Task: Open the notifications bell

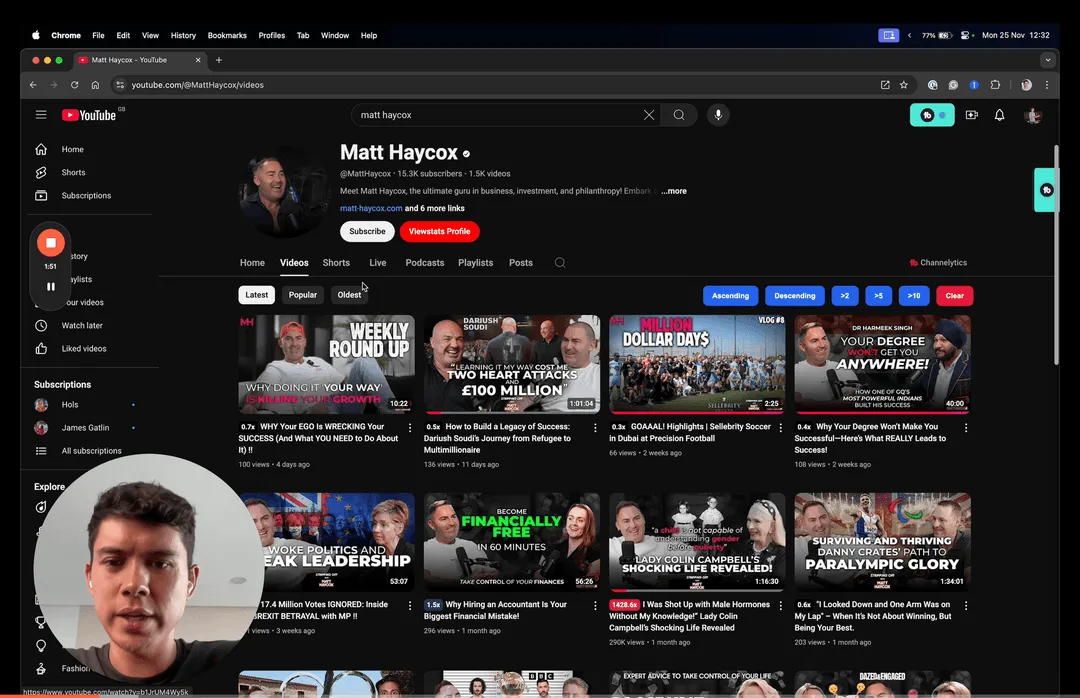Action: [999, 115]
